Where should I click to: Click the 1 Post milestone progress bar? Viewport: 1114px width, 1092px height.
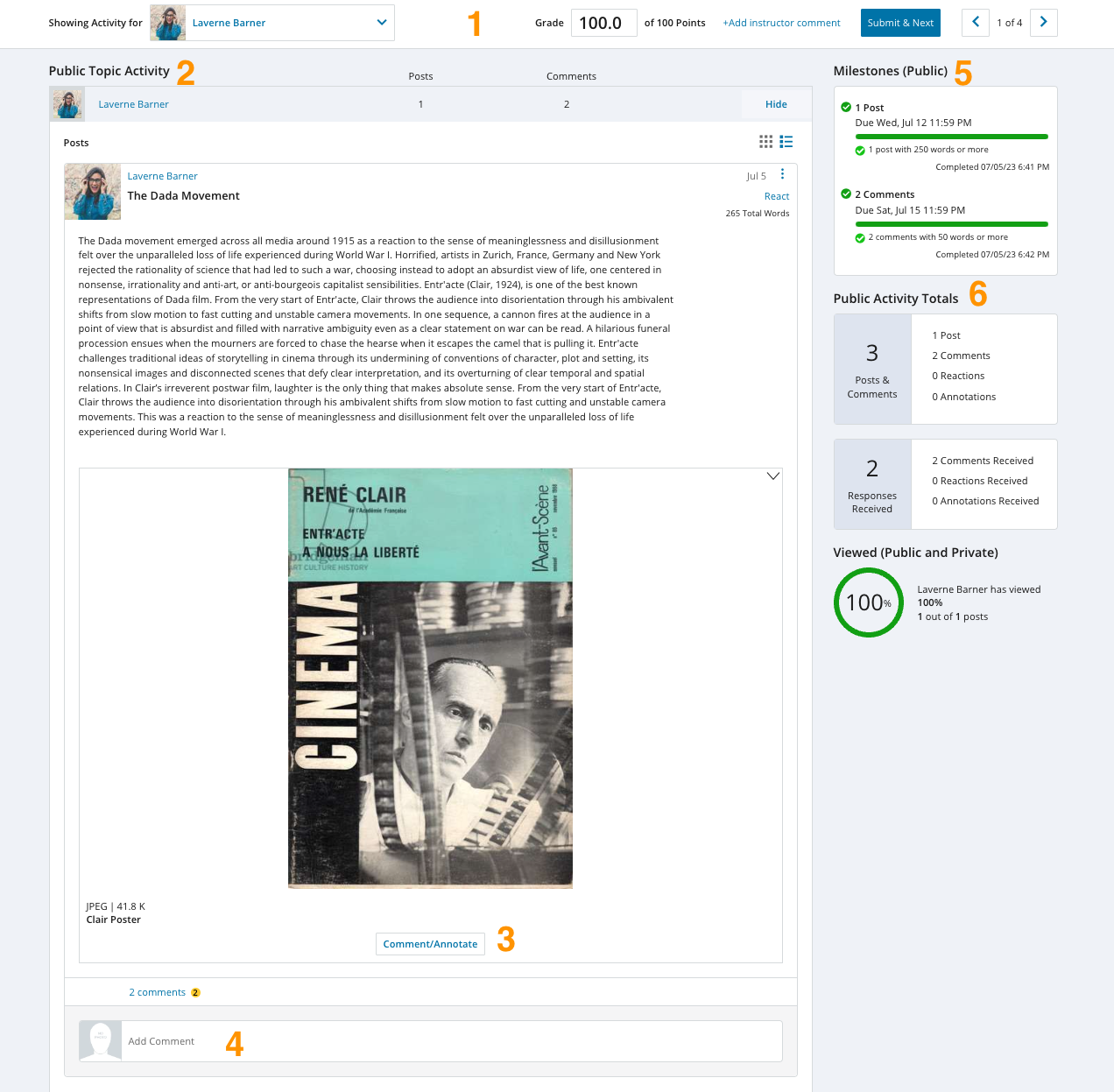951,137
